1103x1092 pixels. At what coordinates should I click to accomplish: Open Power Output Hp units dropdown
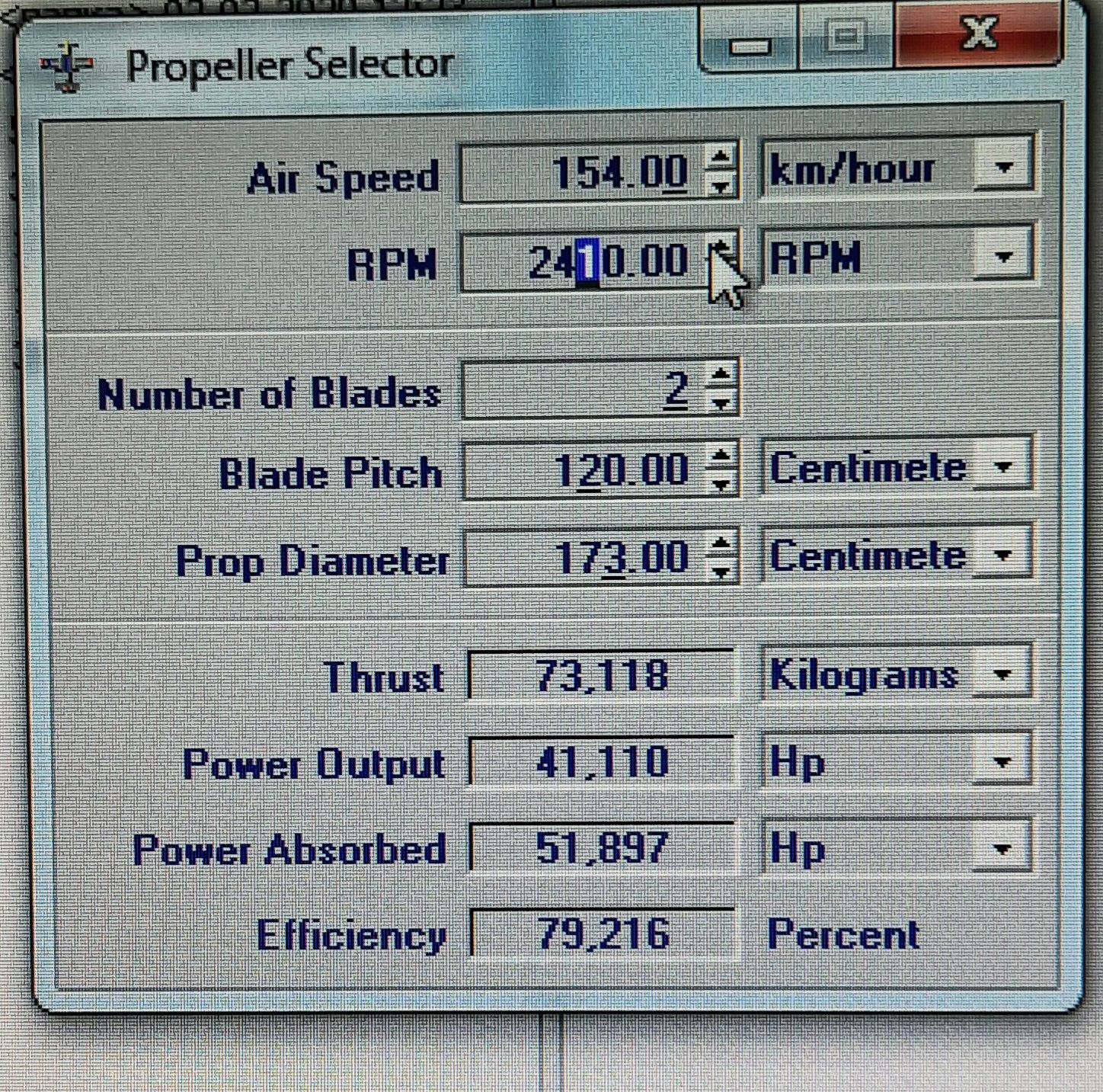tap(1002, 761)
